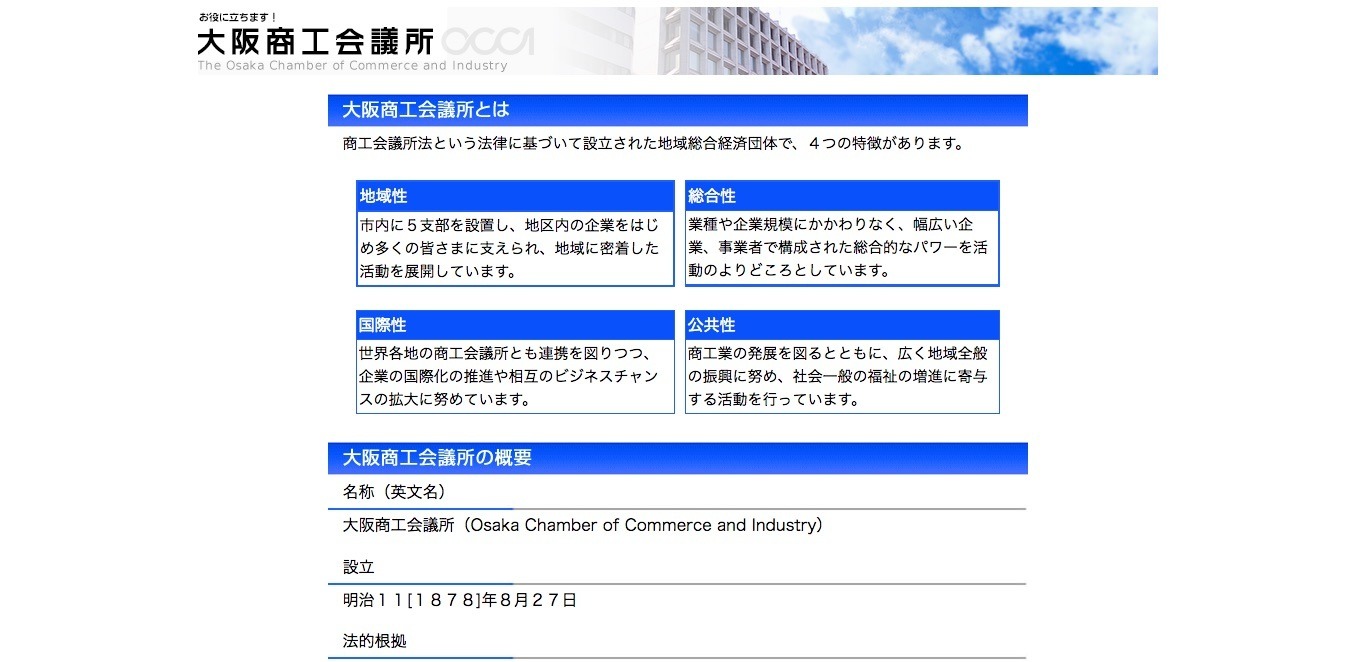Click the 公共性 header label
The width and height of the screenshot is (1358, 662).
pyautogui.click(x=706, y=325)
